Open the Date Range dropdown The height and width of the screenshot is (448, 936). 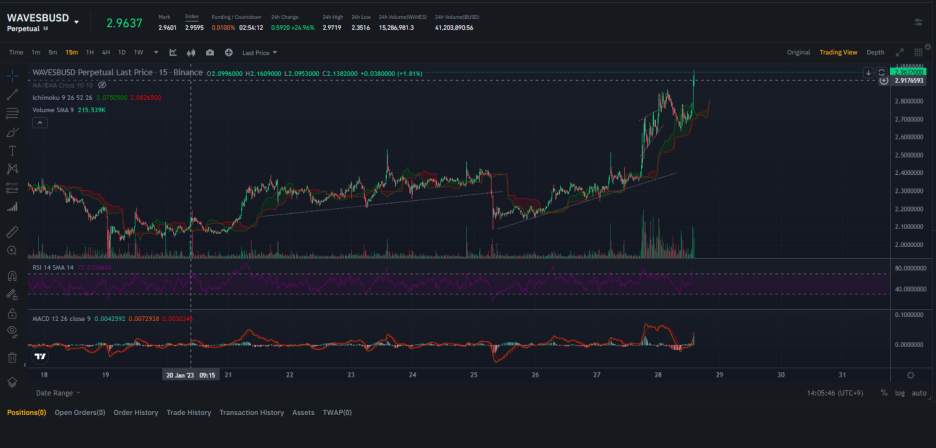pyautogui.click(x=58, y=393)
